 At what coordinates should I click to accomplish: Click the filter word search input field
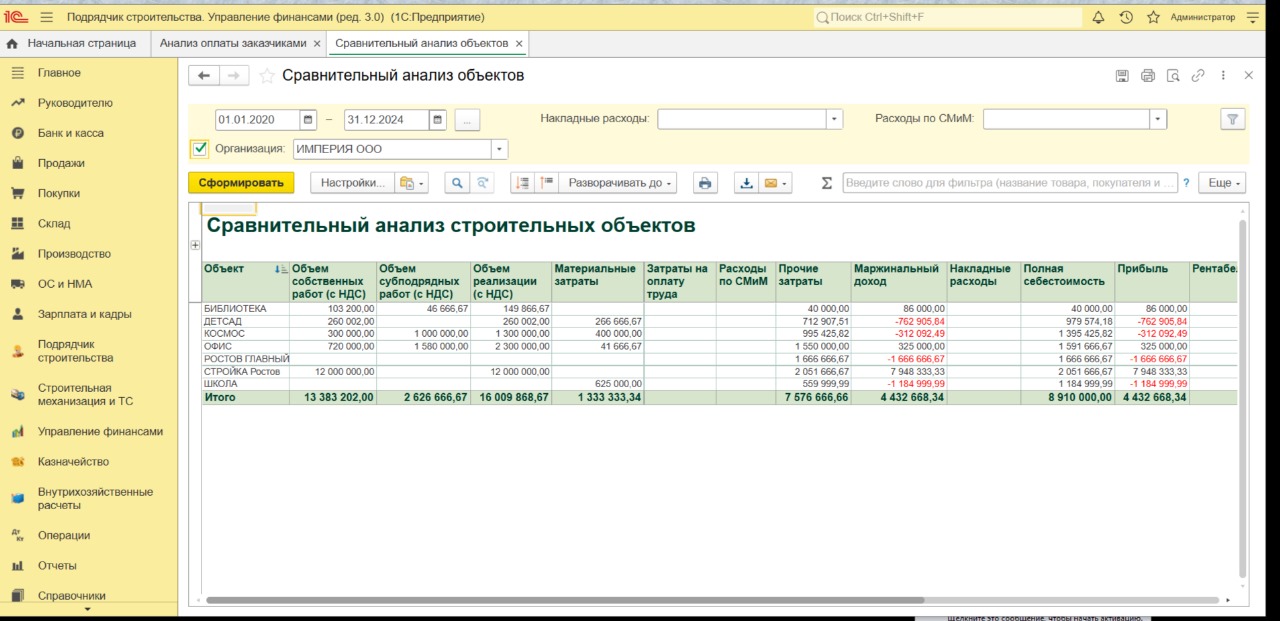pyautogui.click(x=1009, y=183)
